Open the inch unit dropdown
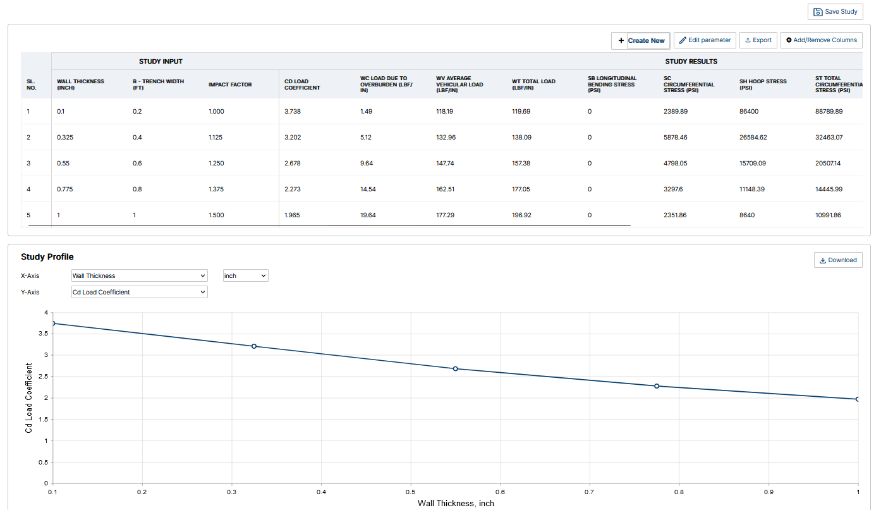 pos(246,276)
